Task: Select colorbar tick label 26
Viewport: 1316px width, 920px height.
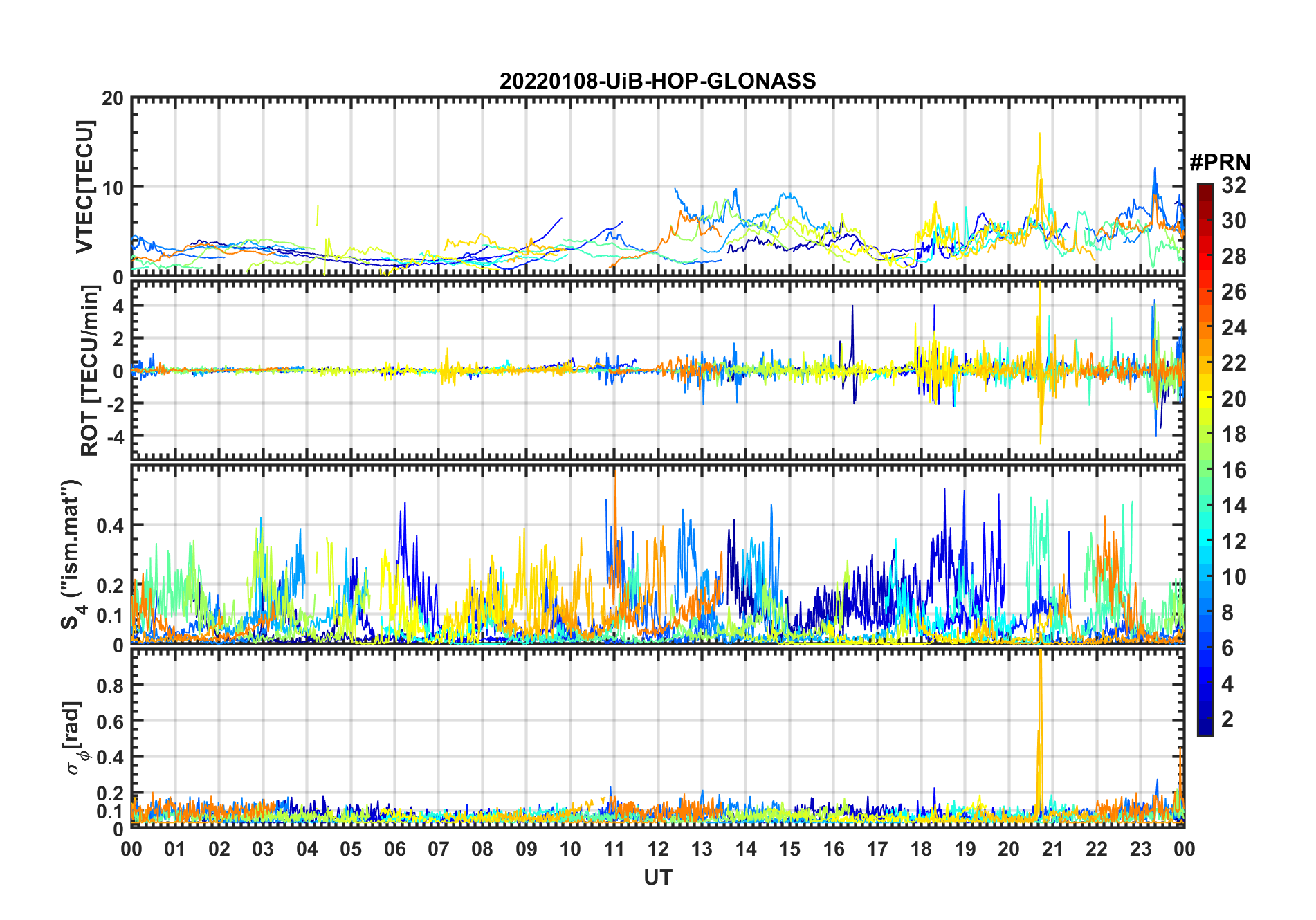Action: [x=1234, y=292]
